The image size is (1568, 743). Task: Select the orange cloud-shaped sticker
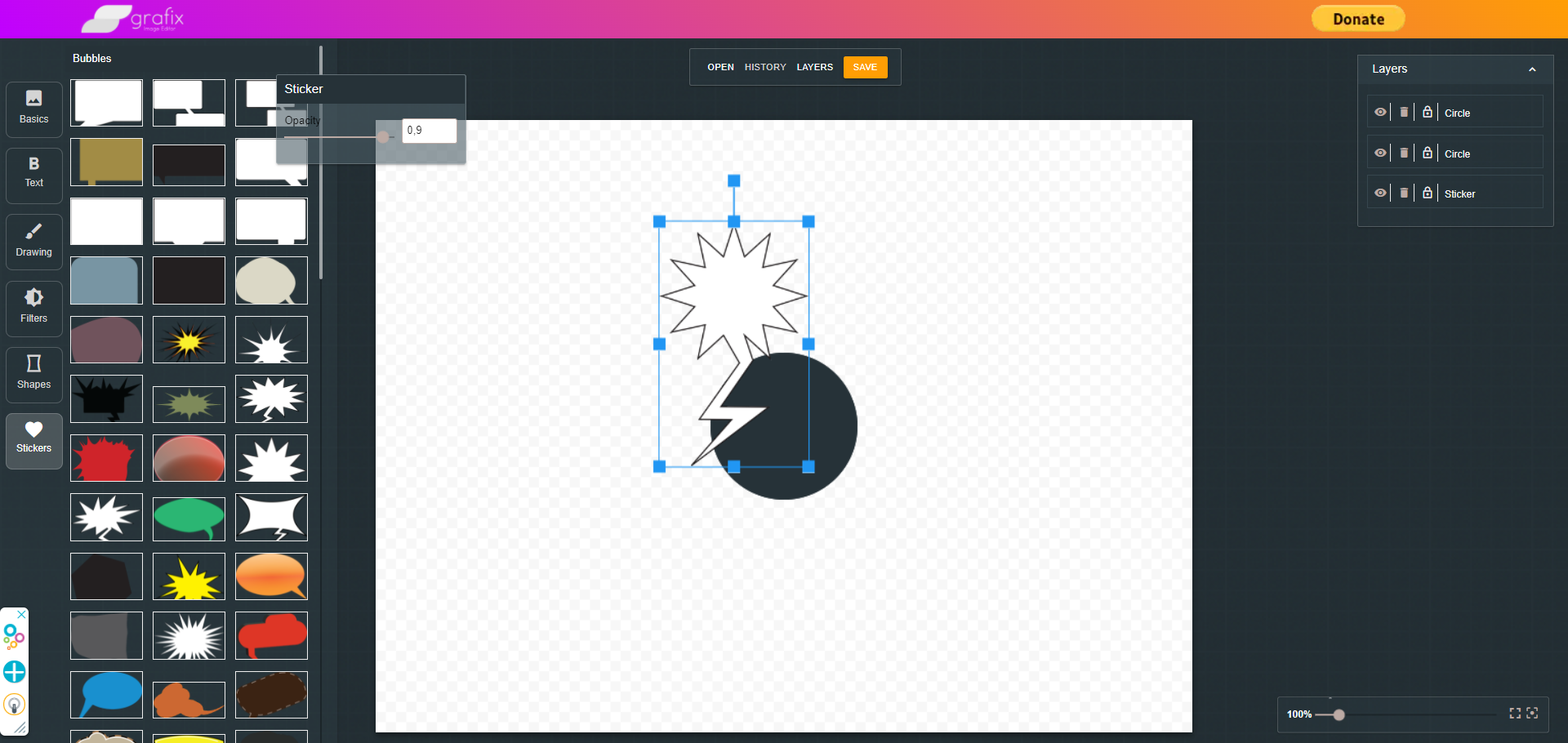point(189,700)
